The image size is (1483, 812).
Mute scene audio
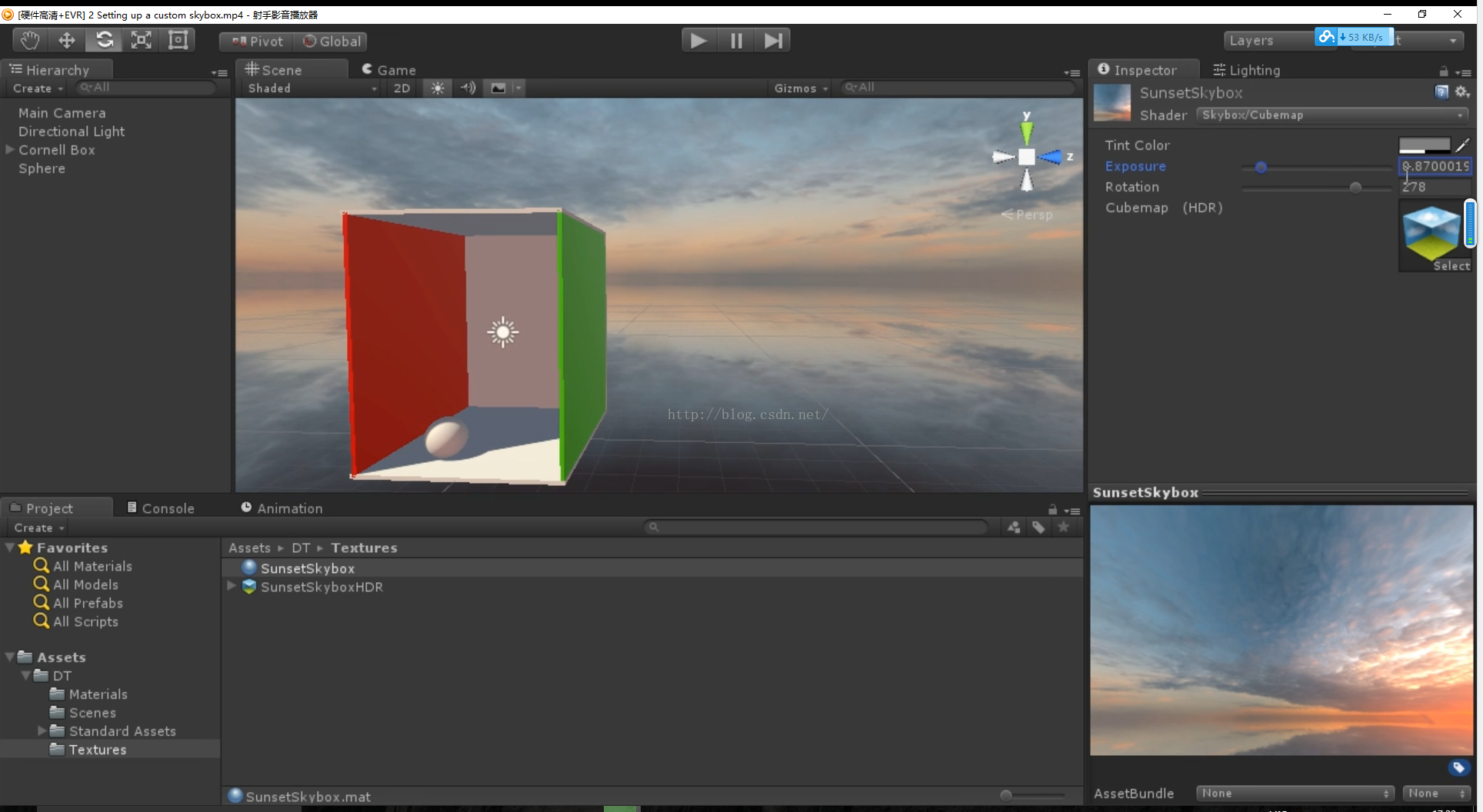468,88
